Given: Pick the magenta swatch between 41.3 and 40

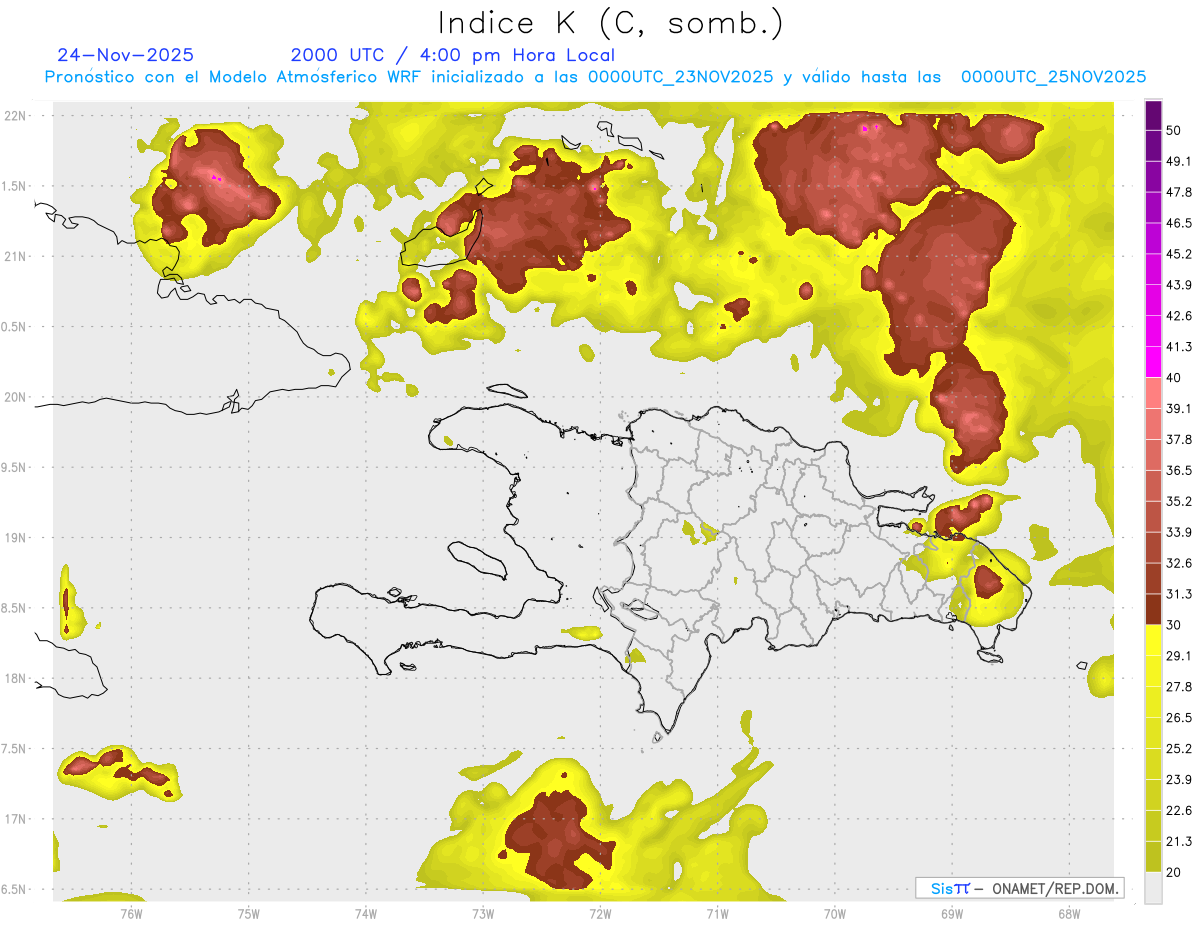Looking at the screenshot, I should [1153, 362].
